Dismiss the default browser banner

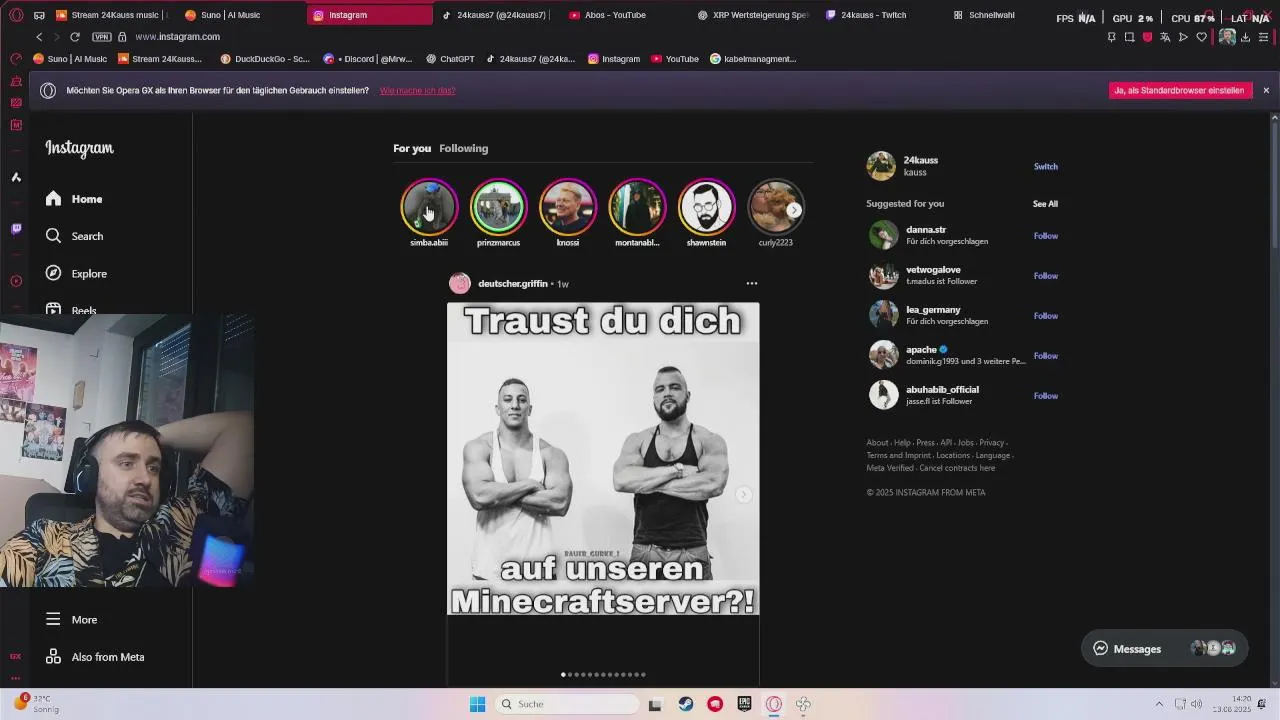tap(1265, 90)
